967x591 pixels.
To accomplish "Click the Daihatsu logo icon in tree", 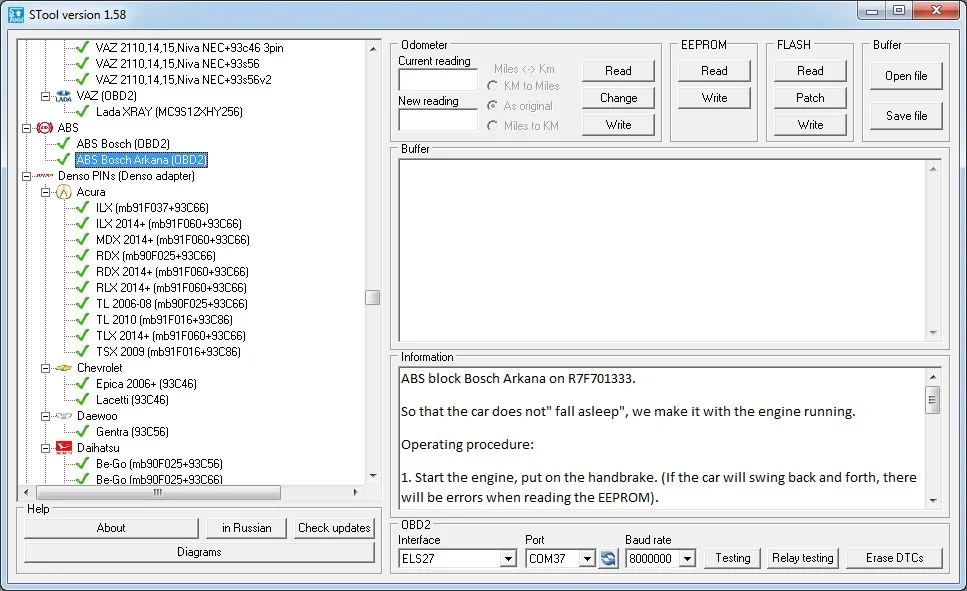I will click(x=64, y=448).
